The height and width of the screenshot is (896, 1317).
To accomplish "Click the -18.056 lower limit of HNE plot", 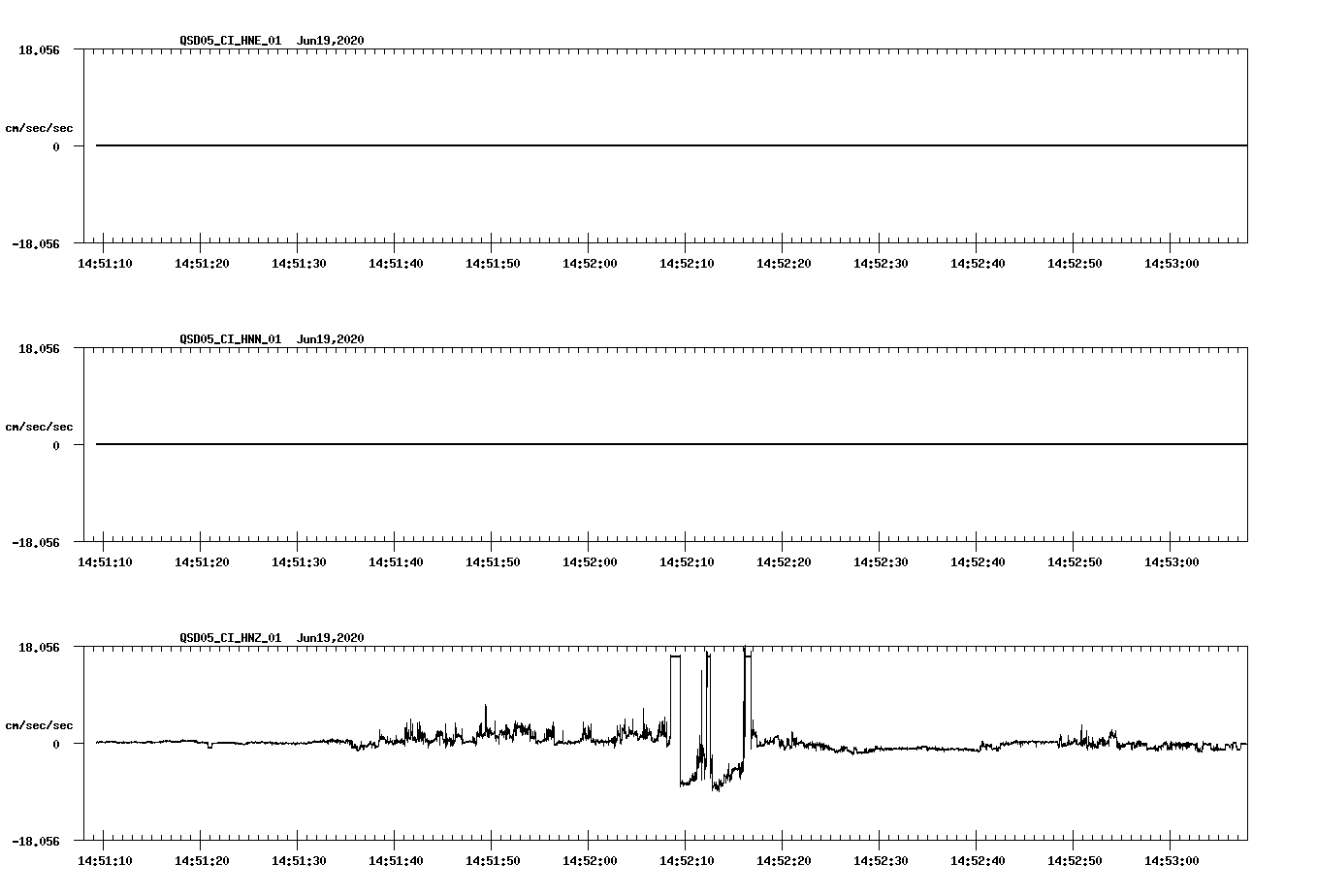I will pyautogui.click(x=36, y=244).
